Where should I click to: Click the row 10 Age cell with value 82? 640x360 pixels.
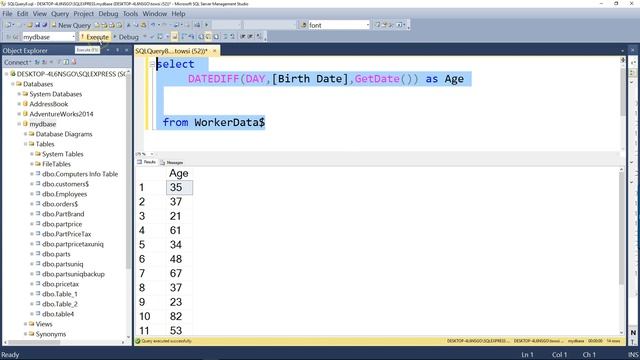click(x=179, y=316)
